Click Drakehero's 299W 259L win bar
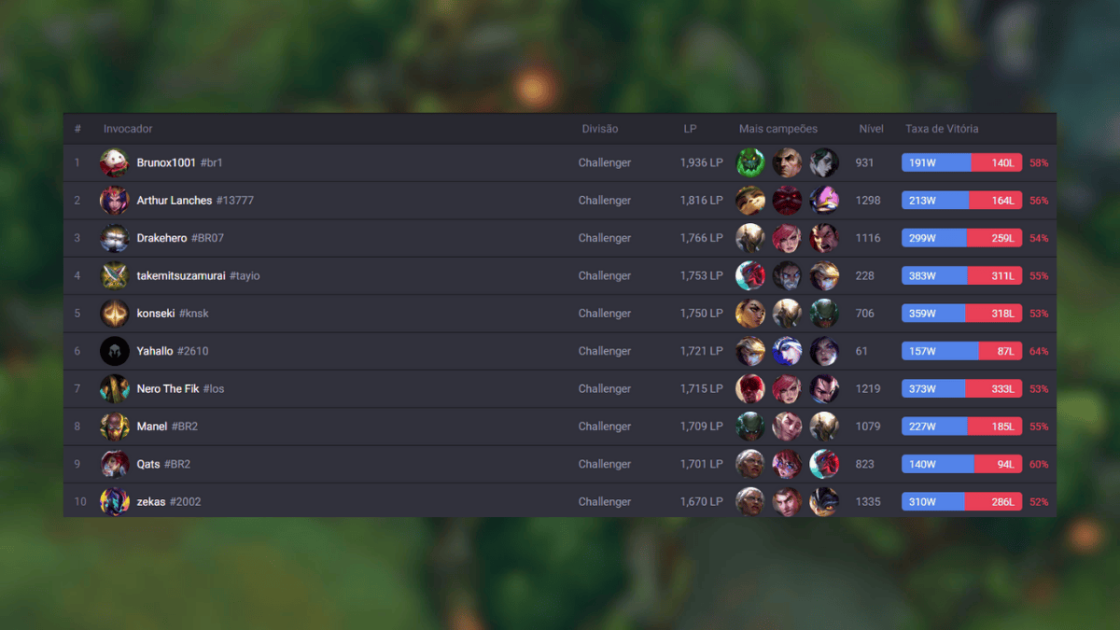The width and height of the screenshot is (1120, 630). point(961,239)
